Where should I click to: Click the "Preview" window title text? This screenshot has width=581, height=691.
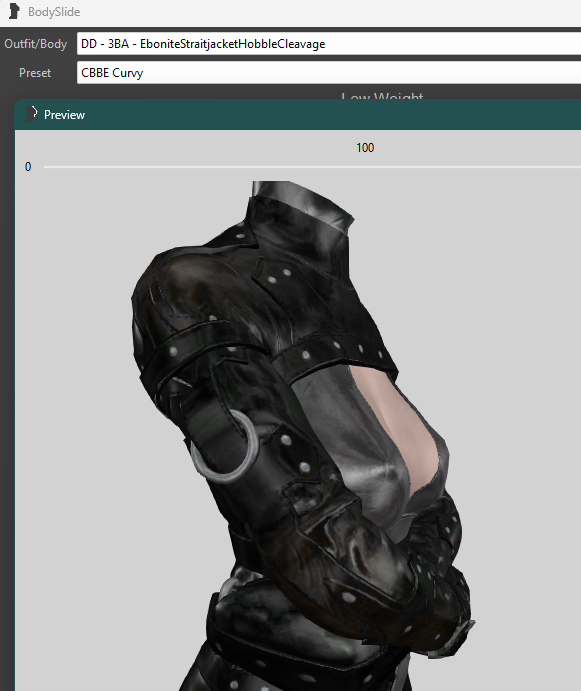tap(64, 115)
